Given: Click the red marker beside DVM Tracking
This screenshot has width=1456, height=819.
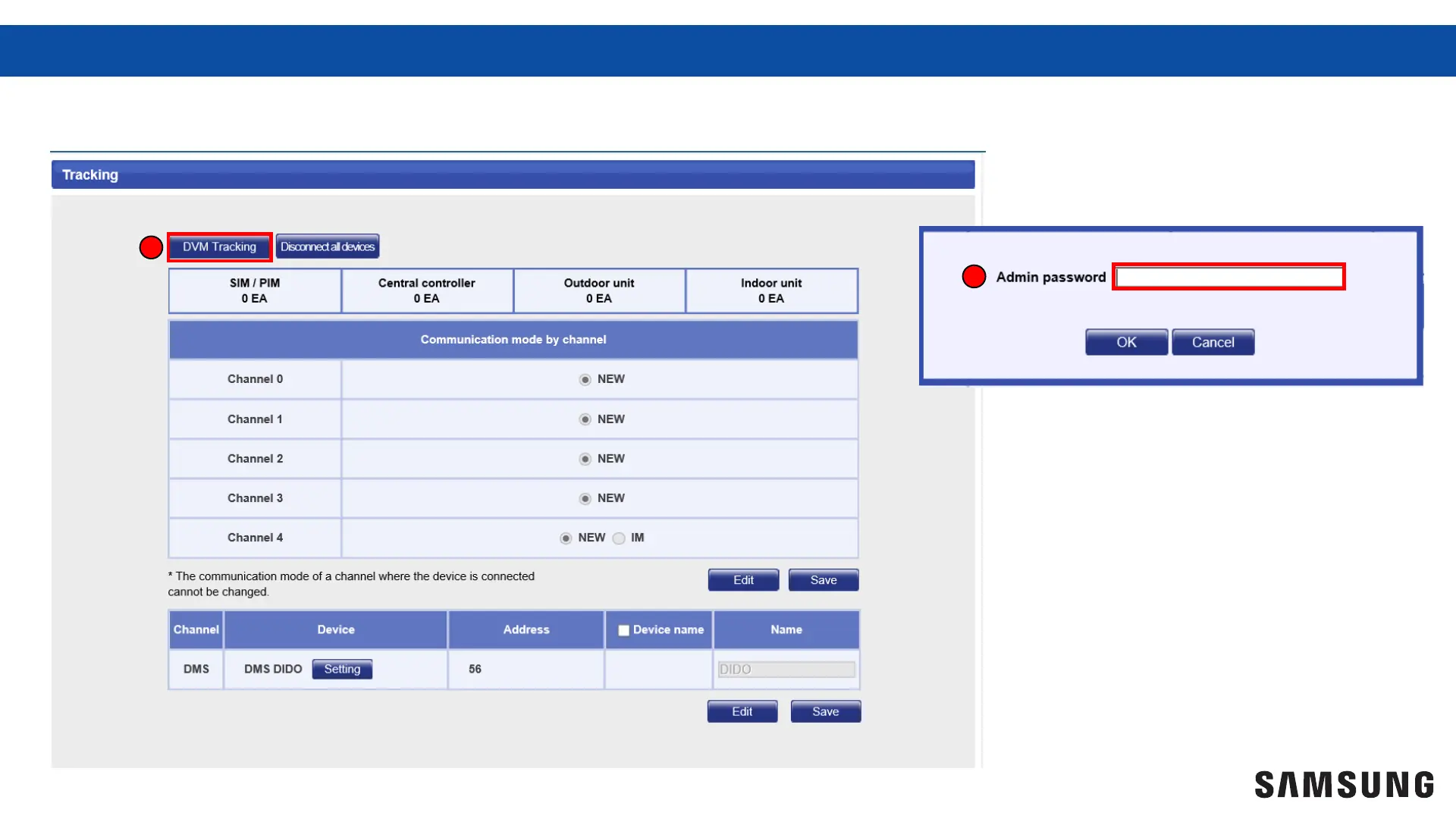Looking at the screenshot, I should [151, 247].
